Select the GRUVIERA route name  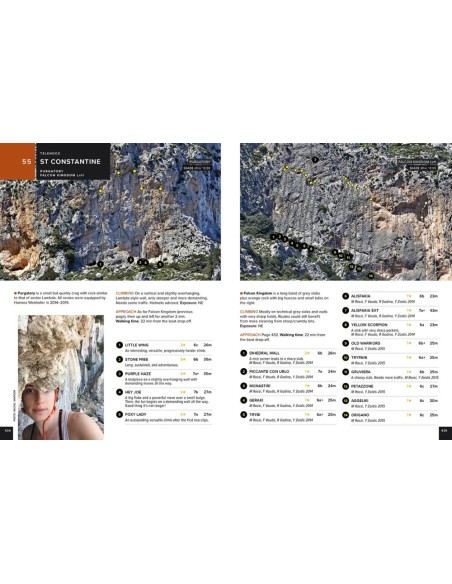361,372
